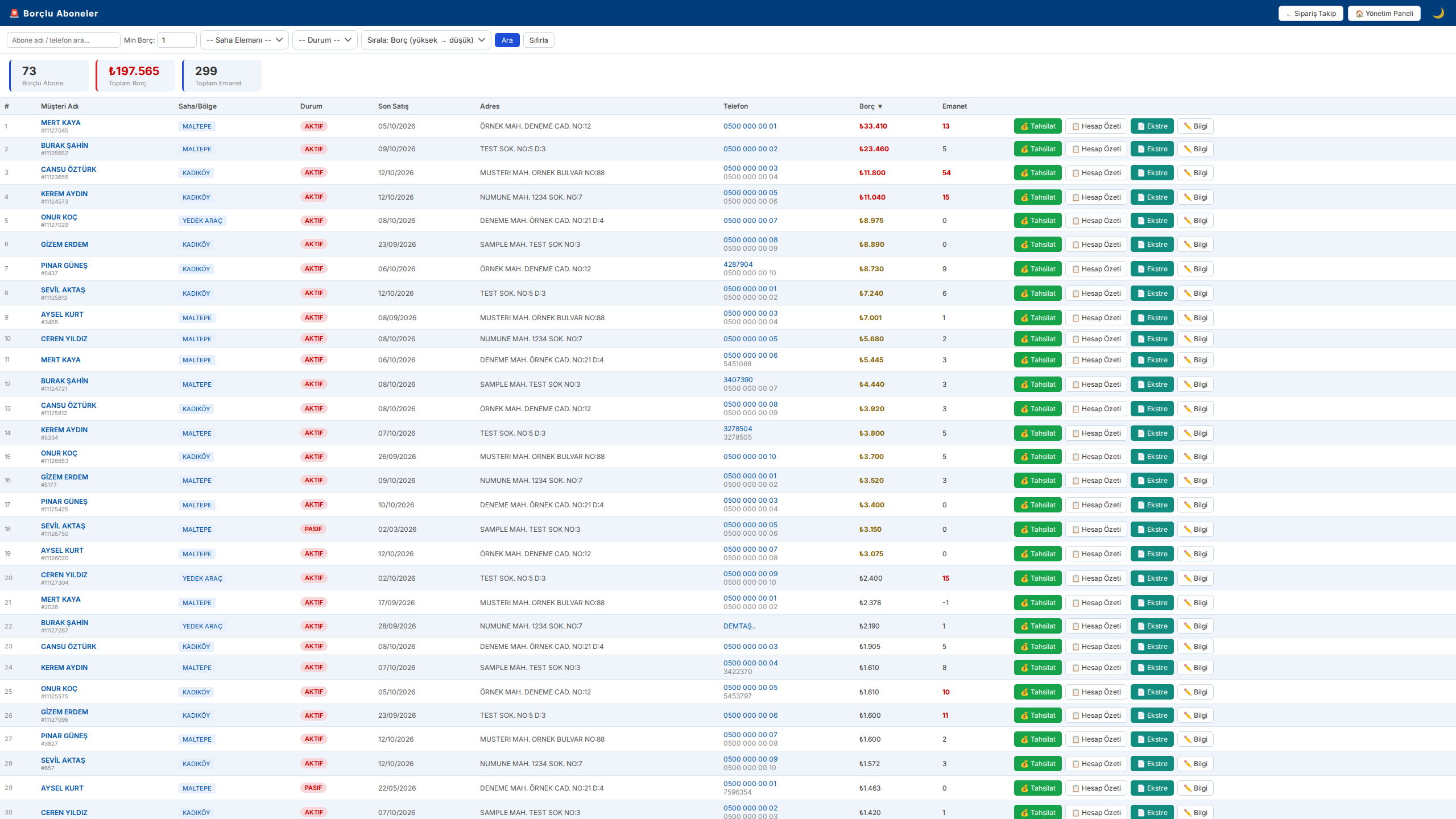Click the DEMTAŞ.. phone link
This screenshot has height=819, width=1456.
point(739,626)
